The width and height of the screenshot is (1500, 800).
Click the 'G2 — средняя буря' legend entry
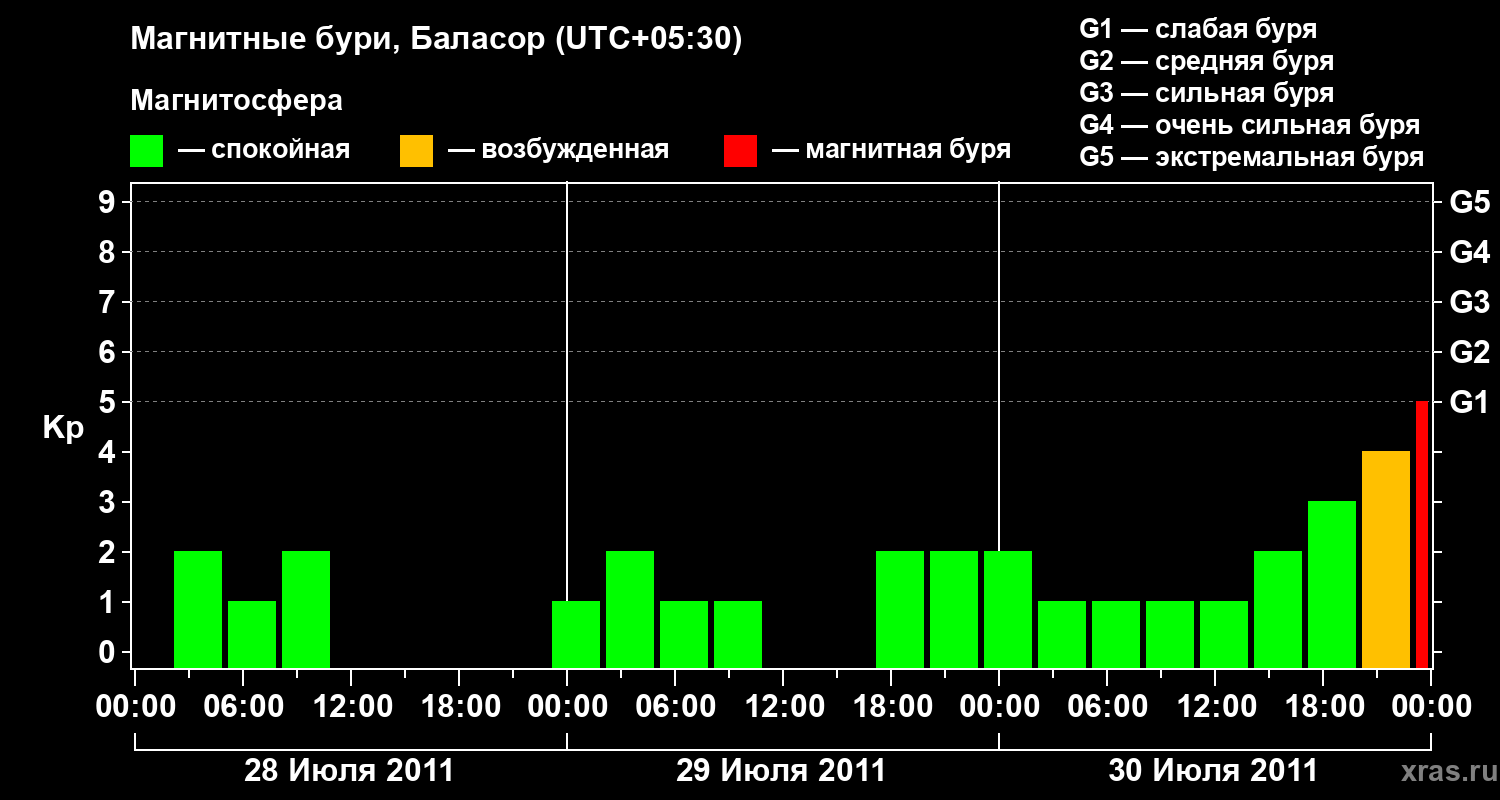(x=1207, y=61)
